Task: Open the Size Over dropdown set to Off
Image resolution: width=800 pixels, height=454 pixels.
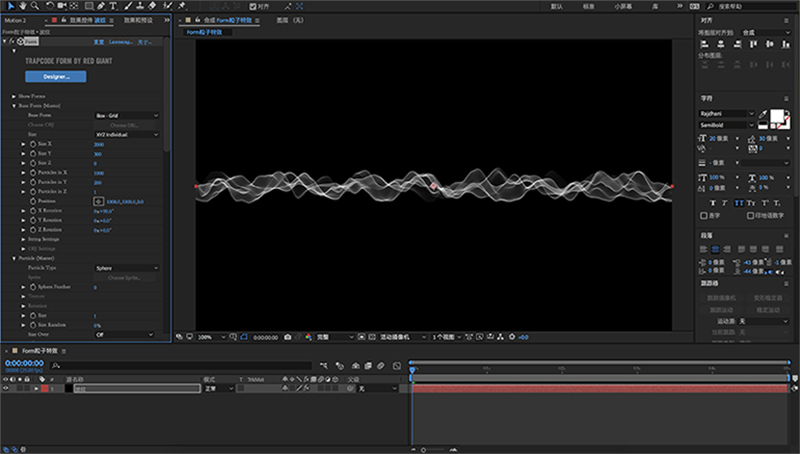Action: click(x=124, y=335)
